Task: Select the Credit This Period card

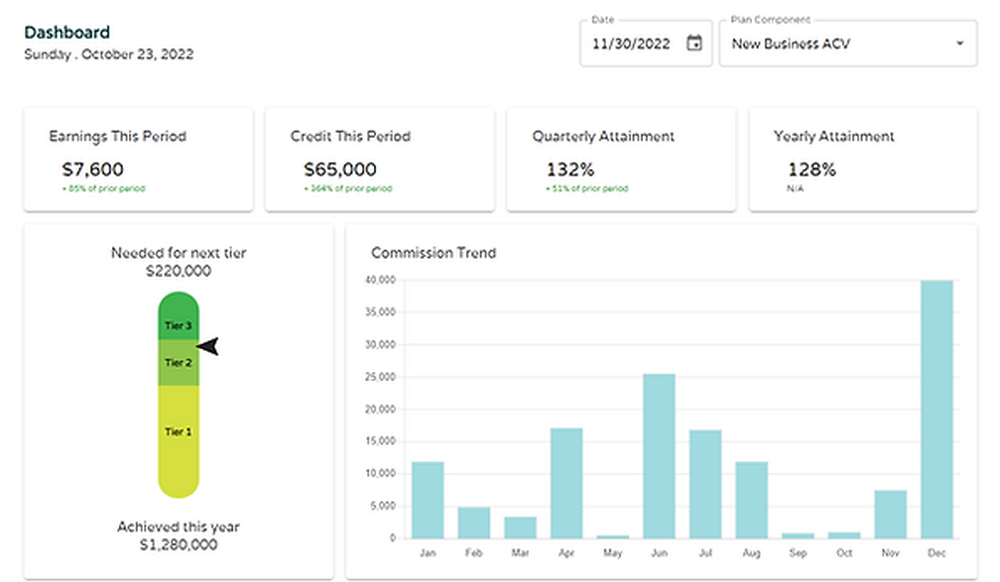Action: (x=379, y=159)
